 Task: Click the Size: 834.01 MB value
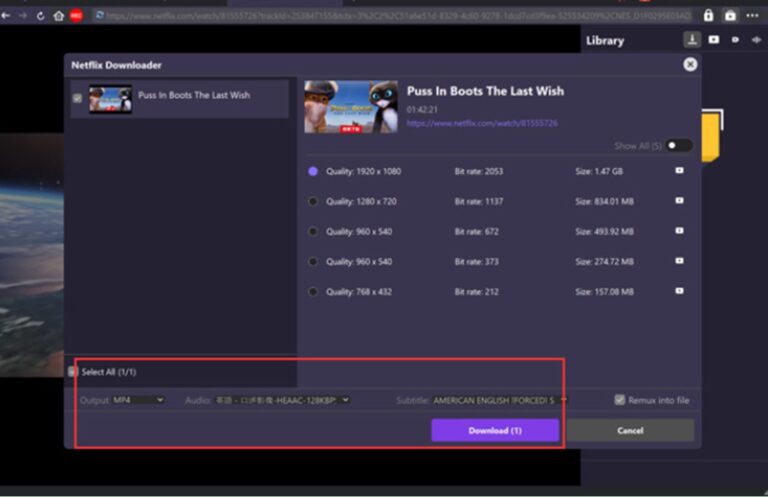click(604, 201)
